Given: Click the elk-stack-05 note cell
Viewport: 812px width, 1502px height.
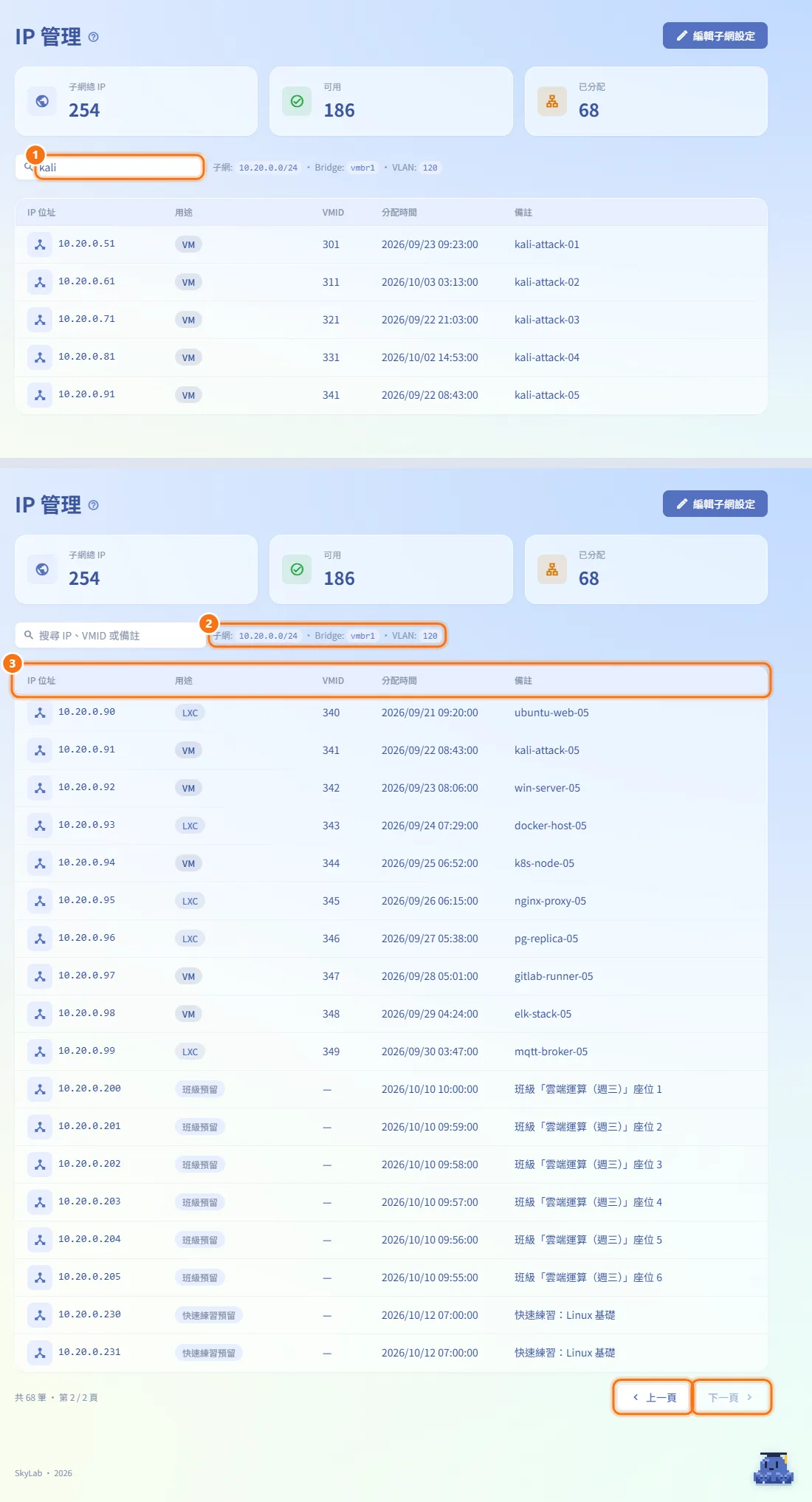Looking at the screenshot, I should (543, 1014).
